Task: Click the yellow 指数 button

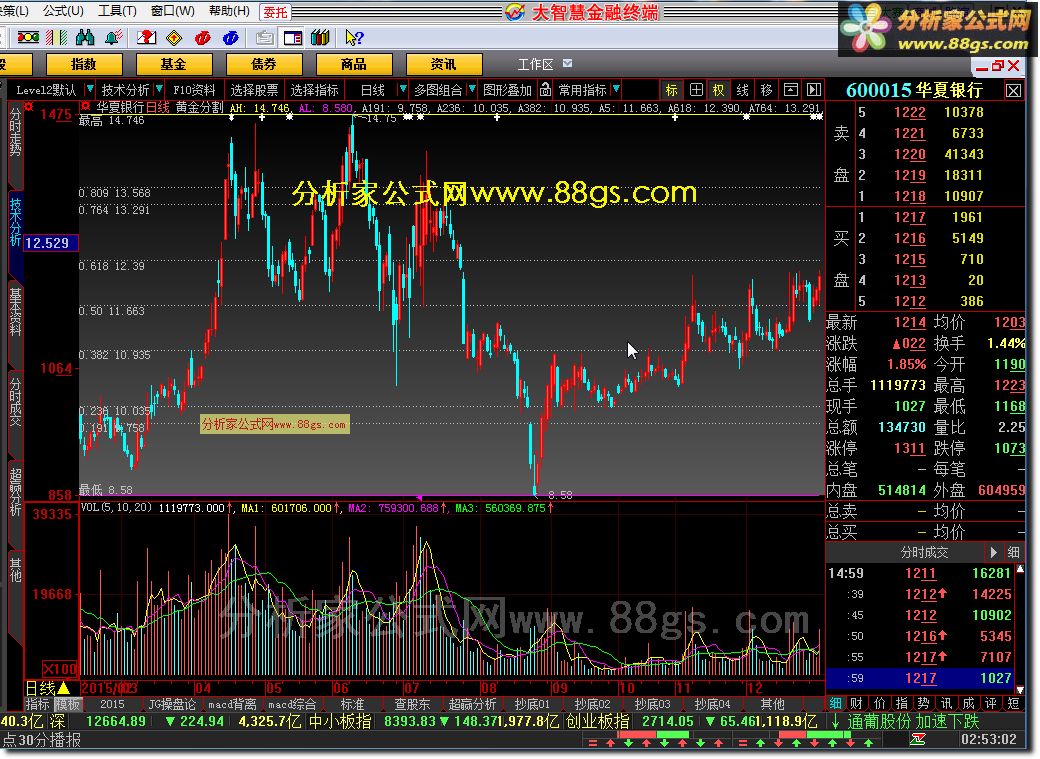Action: [x=84, y=64]
